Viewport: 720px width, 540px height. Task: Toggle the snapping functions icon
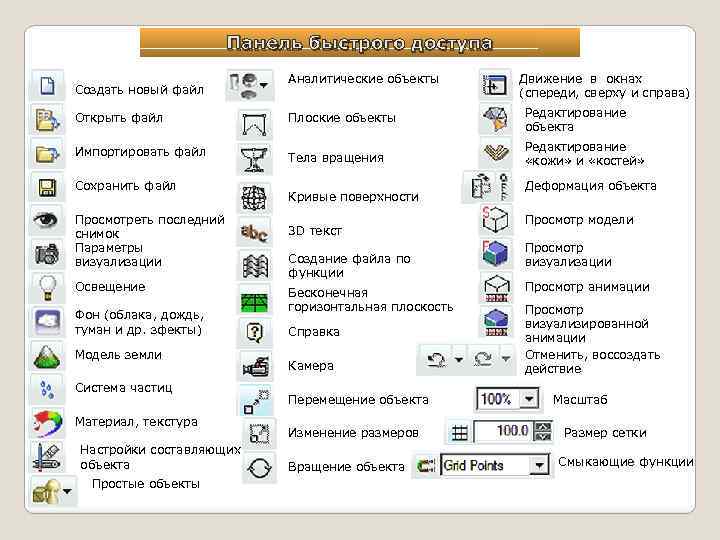coord(426,466)
